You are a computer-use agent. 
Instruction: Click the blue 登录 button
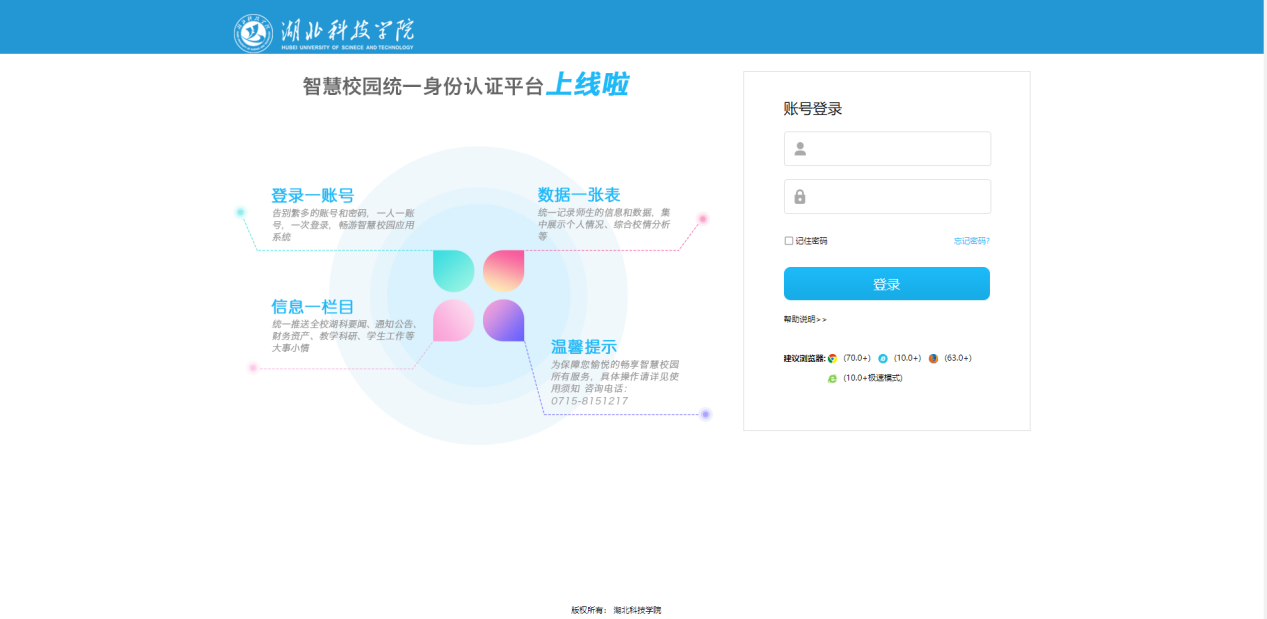pyautogui.click(x=887, y=284)
